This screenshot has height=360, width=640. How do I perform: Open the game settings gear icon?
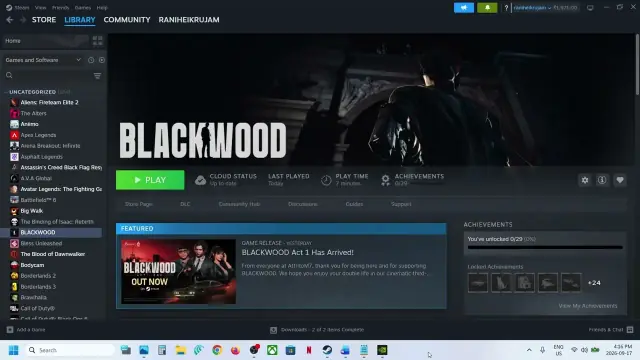click(585, 180)
